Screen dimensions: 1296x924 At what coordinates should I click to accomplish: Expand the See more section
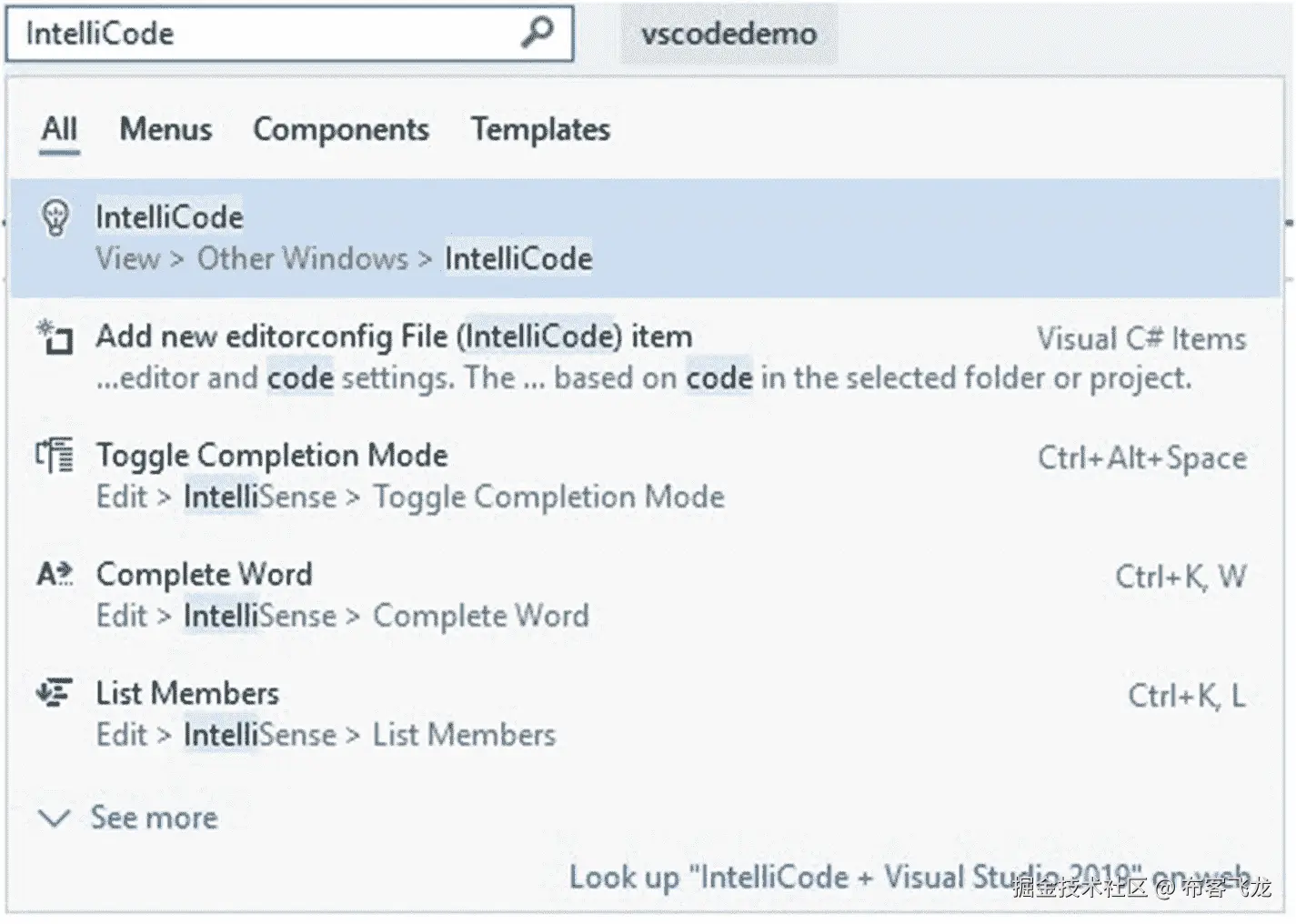click(x=153, y=818)
